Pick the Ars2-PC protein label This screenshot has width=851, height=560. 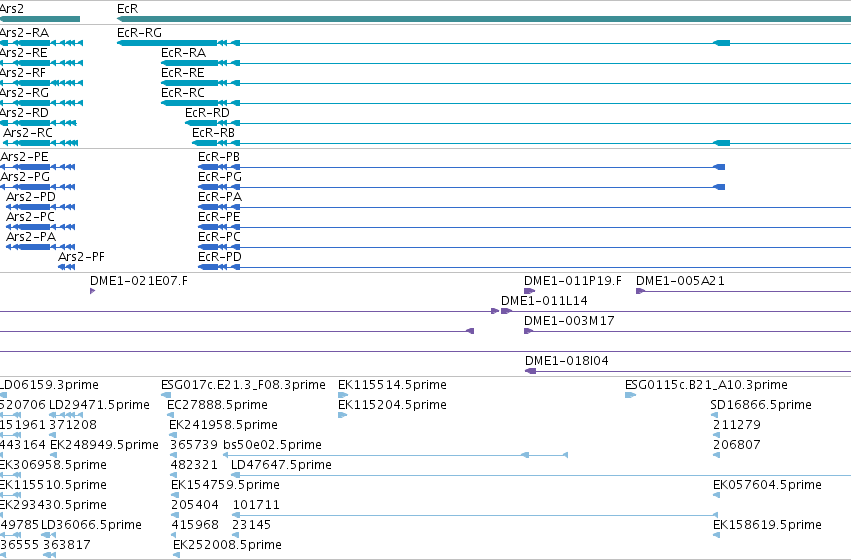point(30,217)
